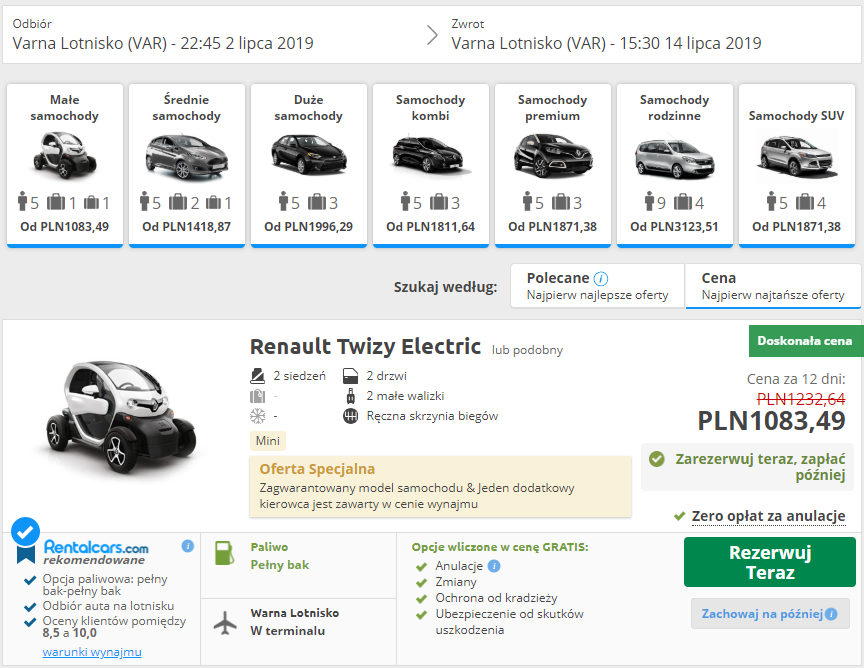Click info icon next to Anulacje
The width and height of the screenshot is (864, 668).
(x=494, y=566)
